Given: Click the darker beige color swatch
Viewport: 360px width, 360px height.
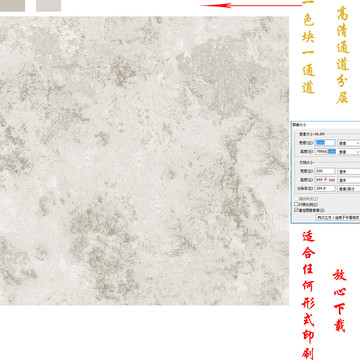Looking at the screenshot, I should [12, 6].
